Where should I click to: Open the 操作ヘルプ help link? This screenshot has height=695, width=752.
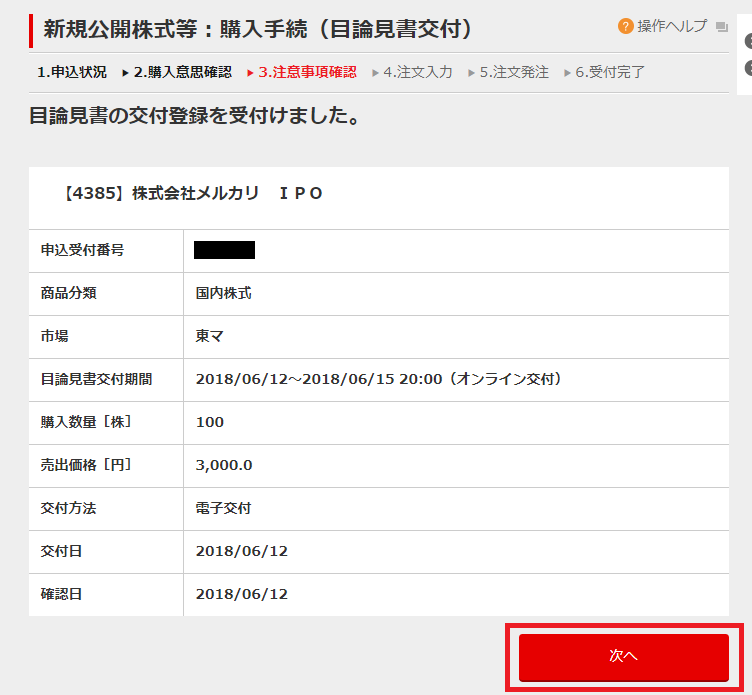click(x=672, y=26)
